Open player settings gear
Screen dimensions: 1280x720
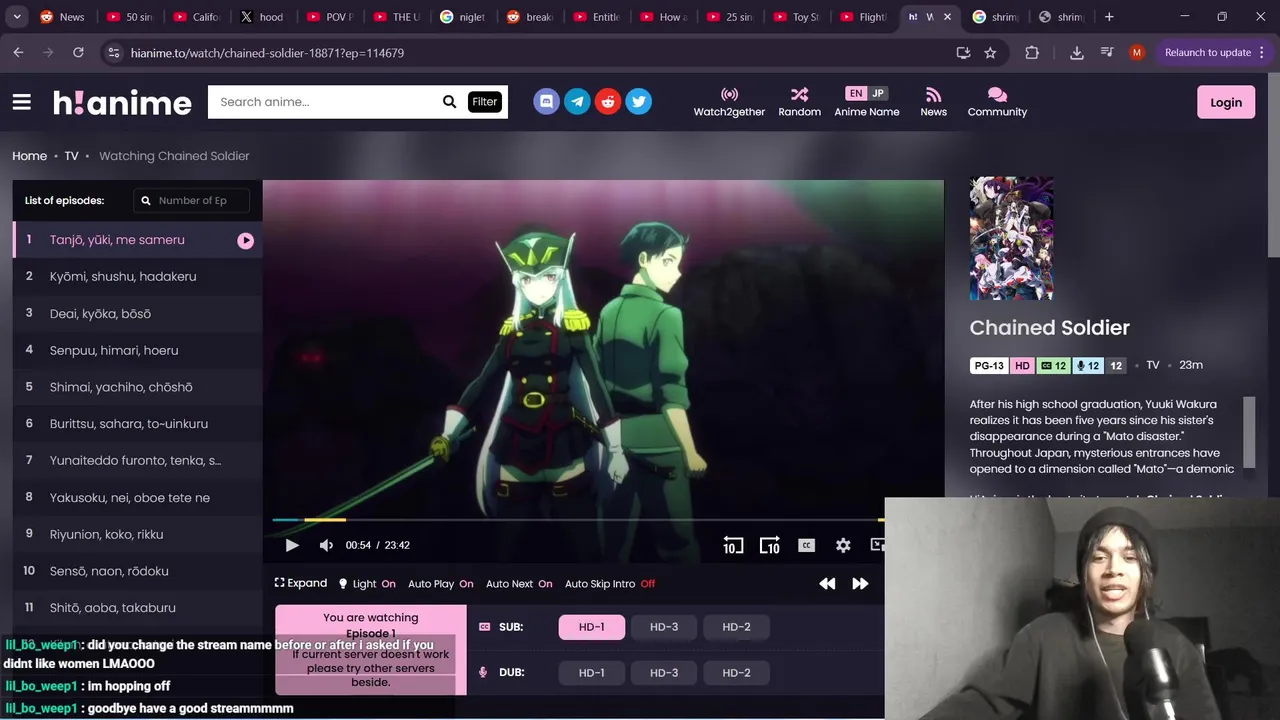click(x=843, y=545)
